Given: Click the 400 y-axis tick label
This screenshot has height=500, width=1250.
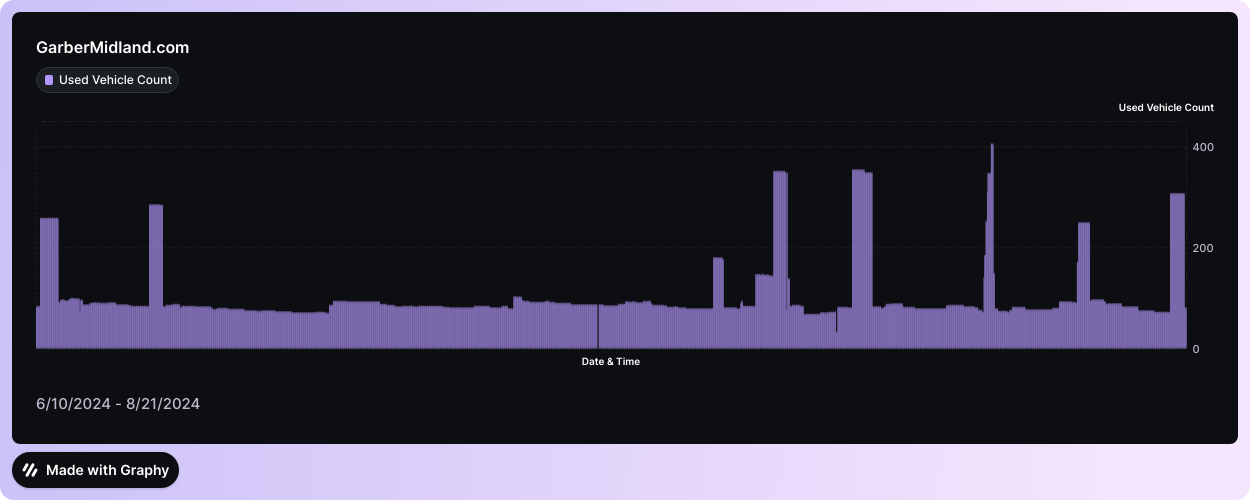Looking at the screenshot, I should (x=1203, y=147).
